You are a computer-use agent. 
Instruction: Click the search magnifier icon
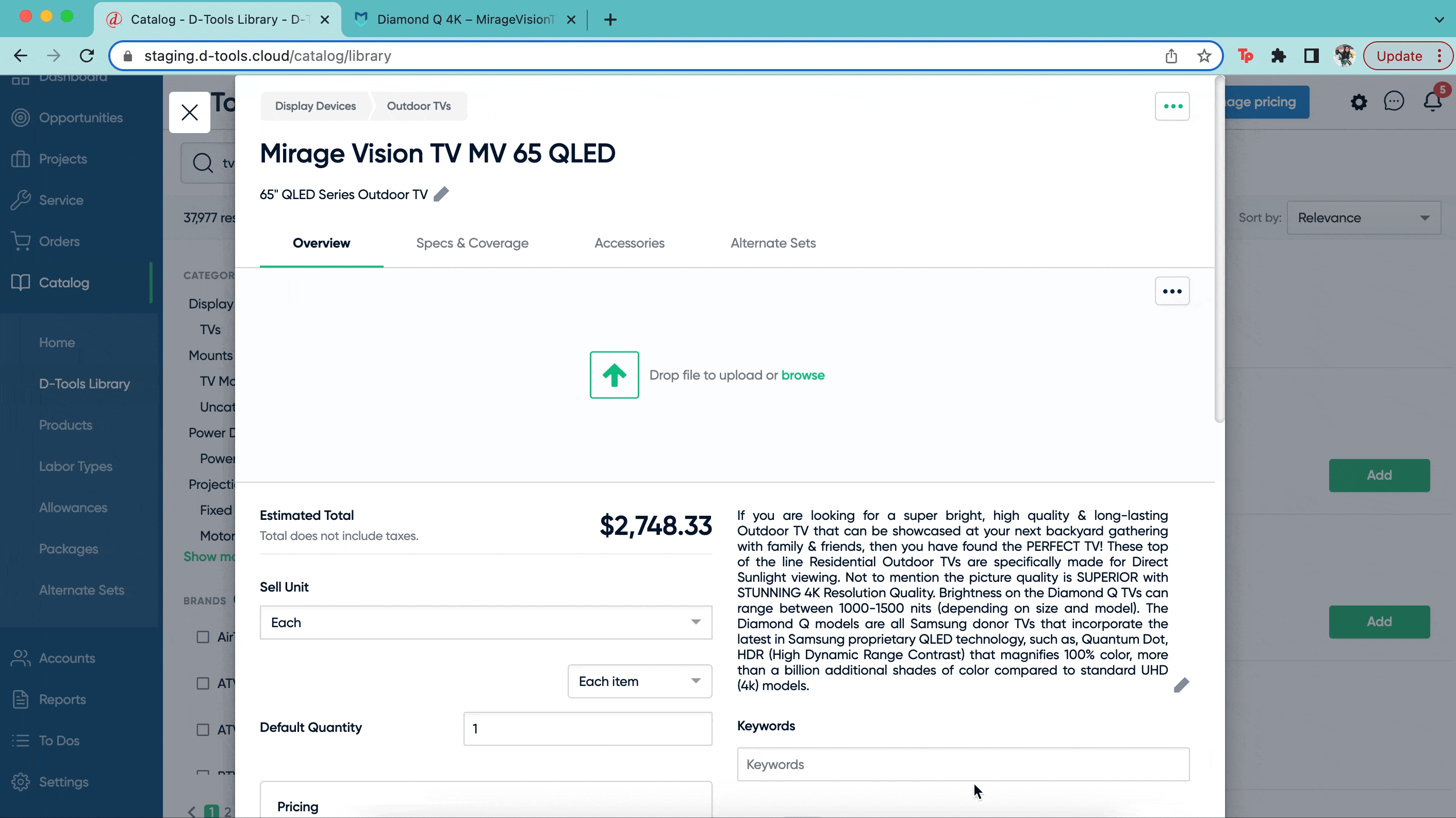click(202, 163)
